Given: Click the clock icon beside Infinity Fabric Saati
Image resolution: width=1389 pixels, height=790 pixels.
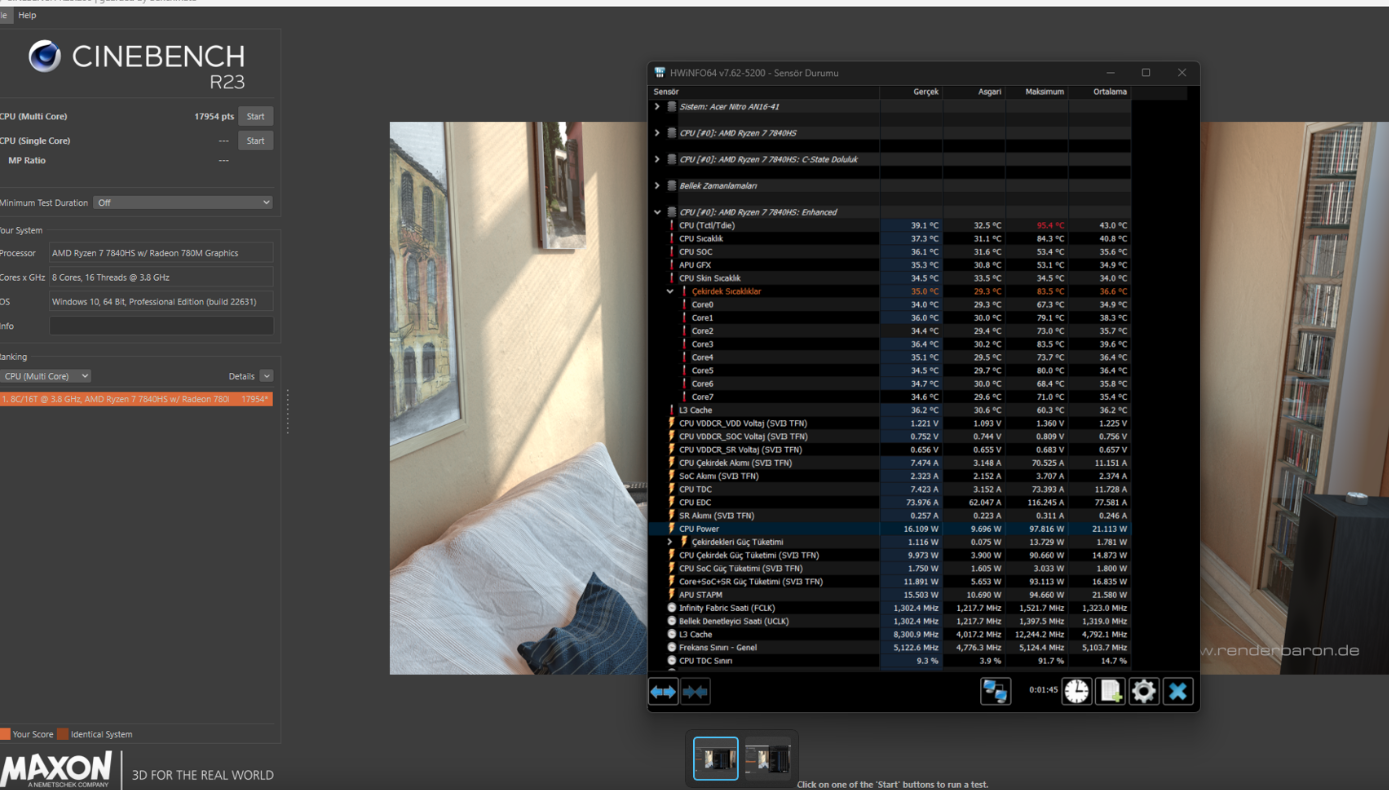Looking at the screenshot, I should [672, 608].
